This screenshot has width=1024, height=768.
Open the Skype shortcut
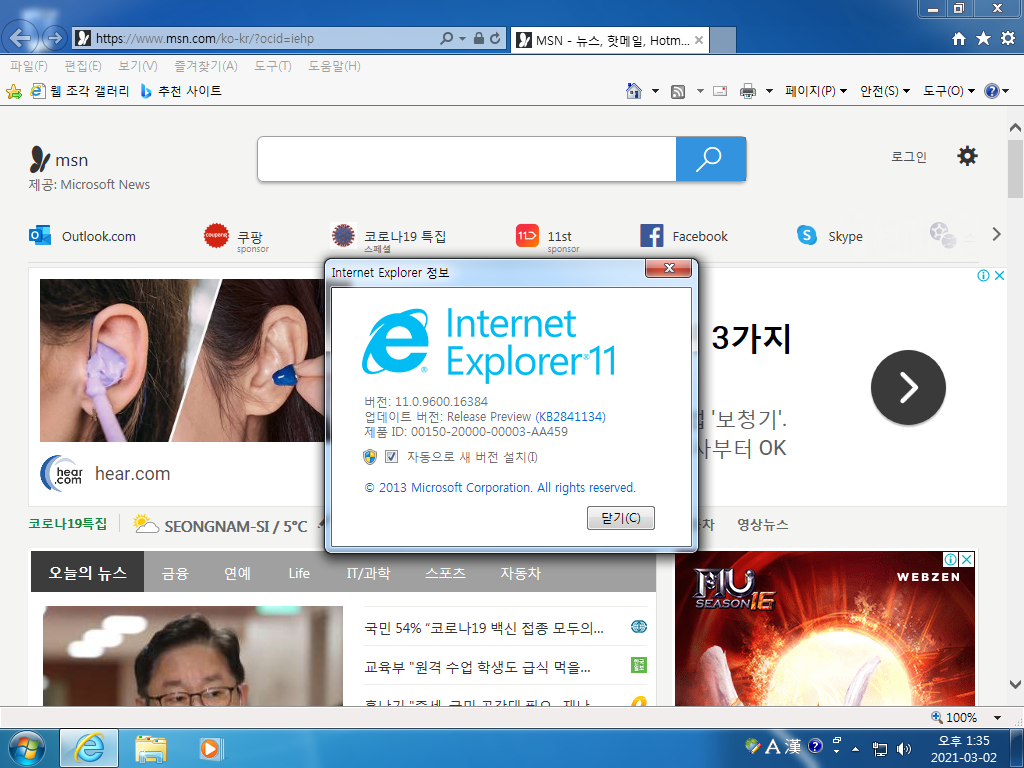[829, 236]
